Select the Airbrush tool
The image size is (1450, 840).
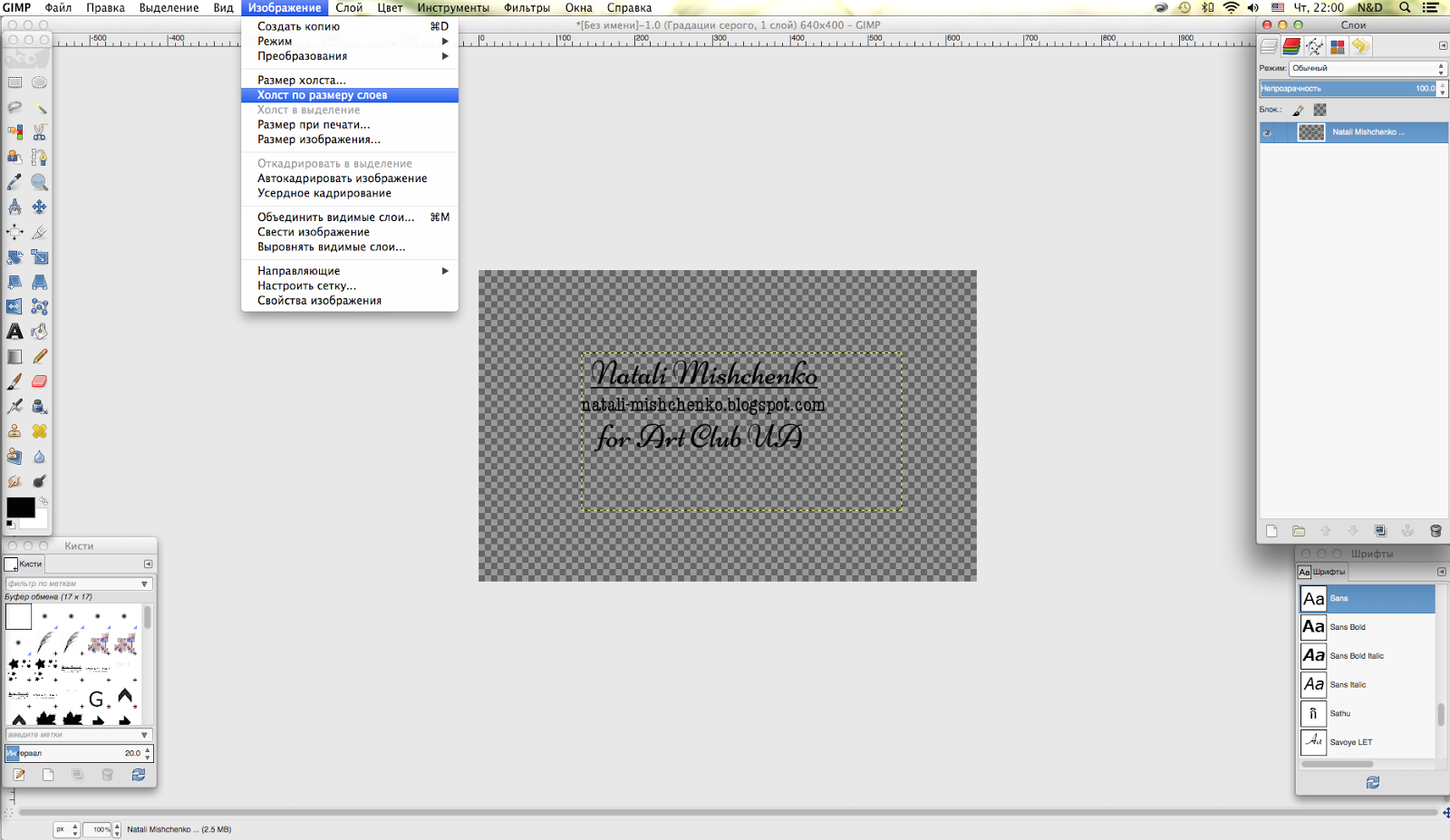coord(15,407)
